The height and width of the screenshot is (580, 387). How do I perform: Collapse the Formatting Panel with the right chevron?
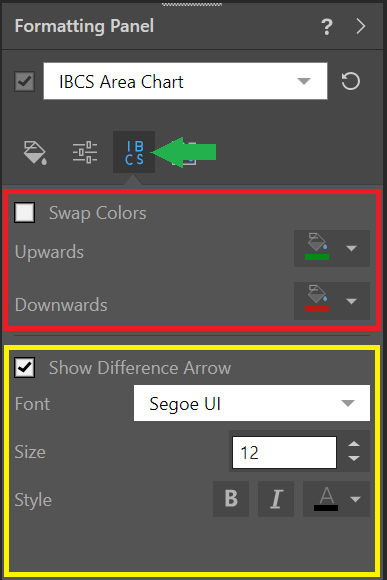coord(361,26)
